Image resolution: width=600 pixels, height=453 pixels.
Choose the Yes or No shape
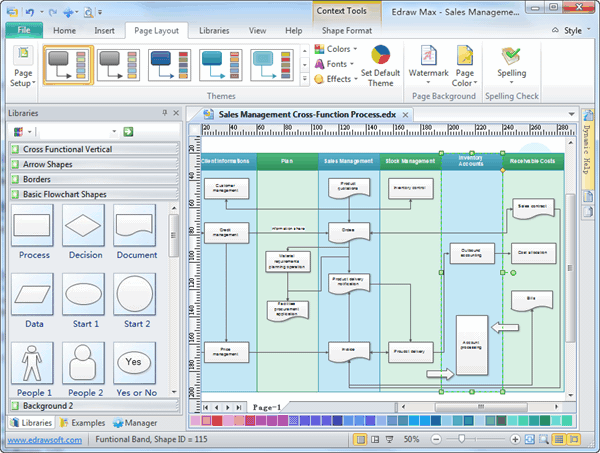135,362
